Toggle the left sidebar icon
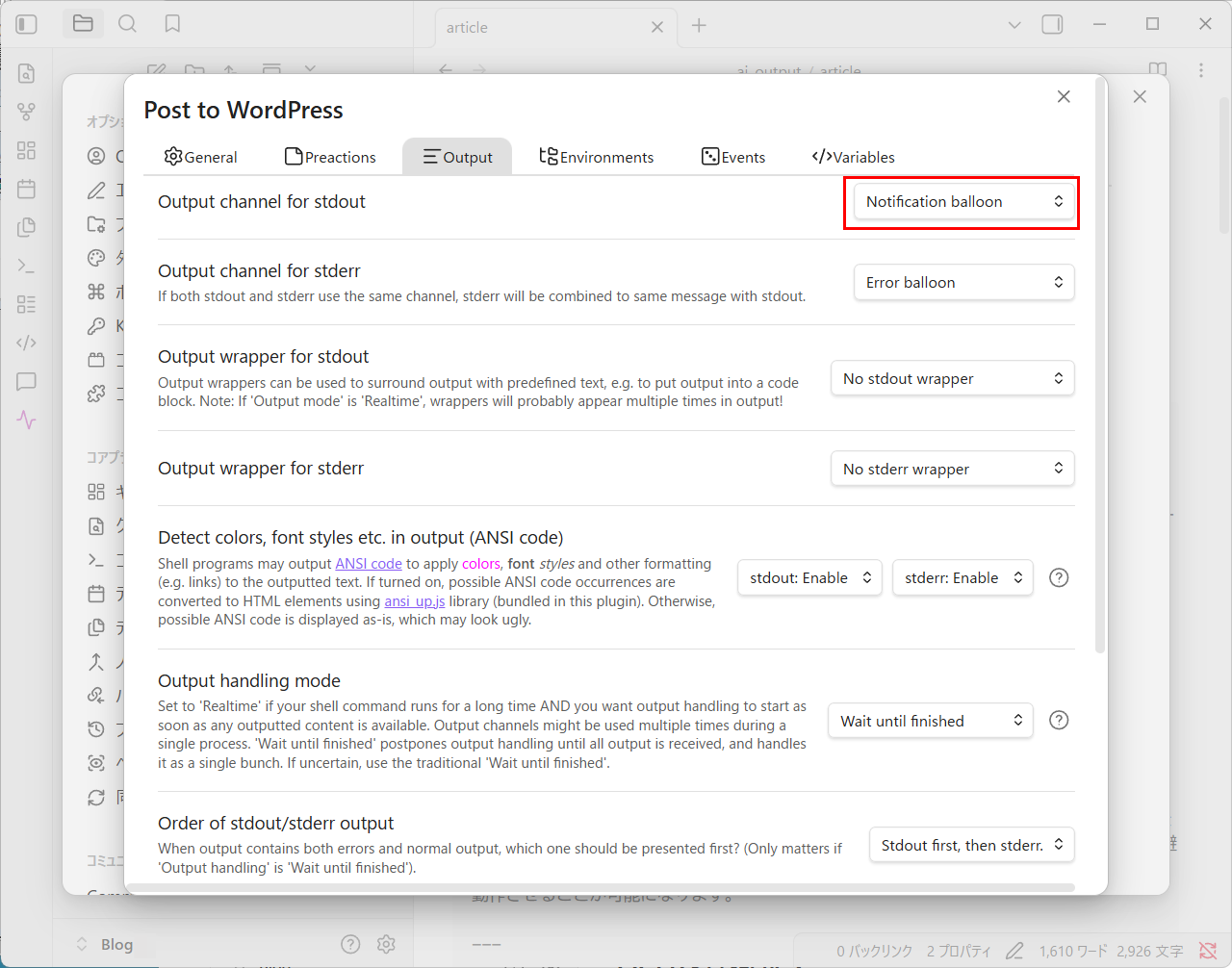This screenshot has width=1232, height=968. tap(27, 24)
